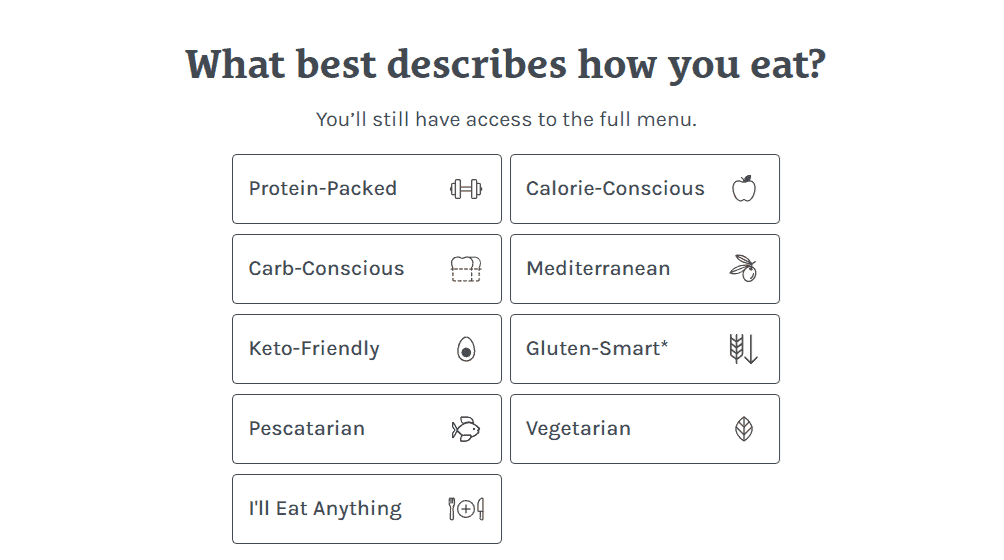1004x560 pixels.
Task: Click the bread slice icon on Carb-Conscious
Action: pos(466,269)
